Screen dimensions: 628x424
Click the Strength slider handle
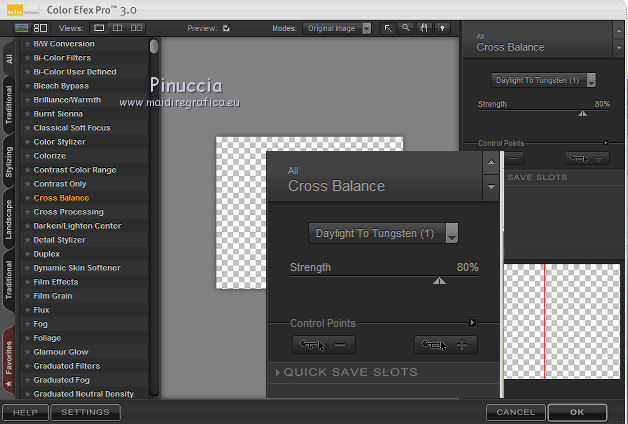(x=438, y=281)
